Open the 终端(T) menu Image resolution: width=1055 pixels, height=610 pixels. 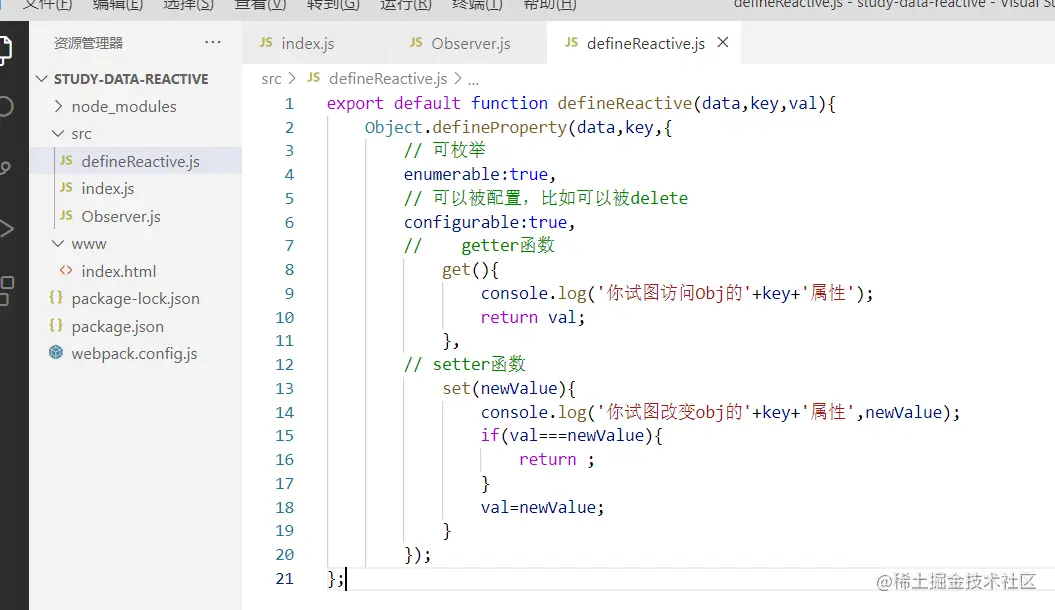click(x=477, y=5)
